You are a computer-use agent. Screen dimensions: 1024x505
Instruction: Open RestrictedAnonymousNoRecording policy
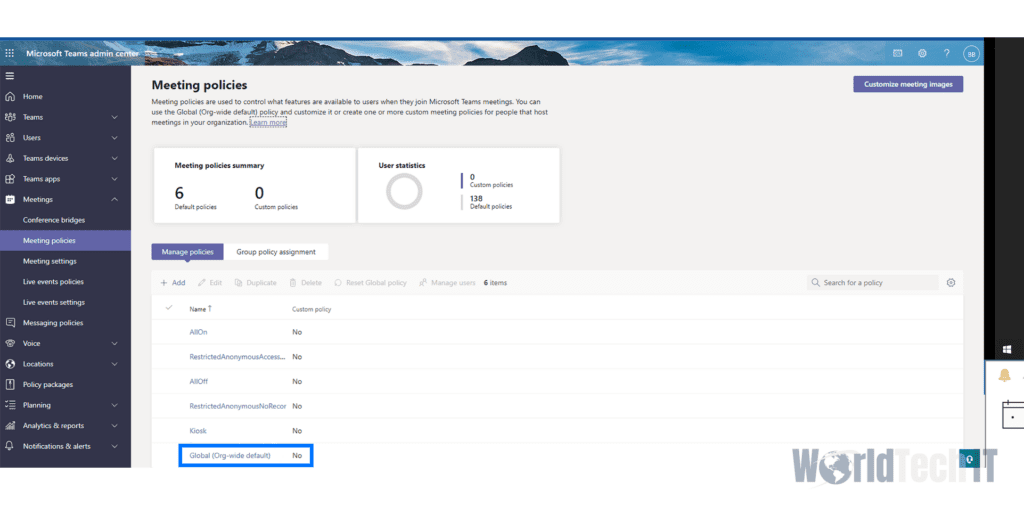(238, 406)
